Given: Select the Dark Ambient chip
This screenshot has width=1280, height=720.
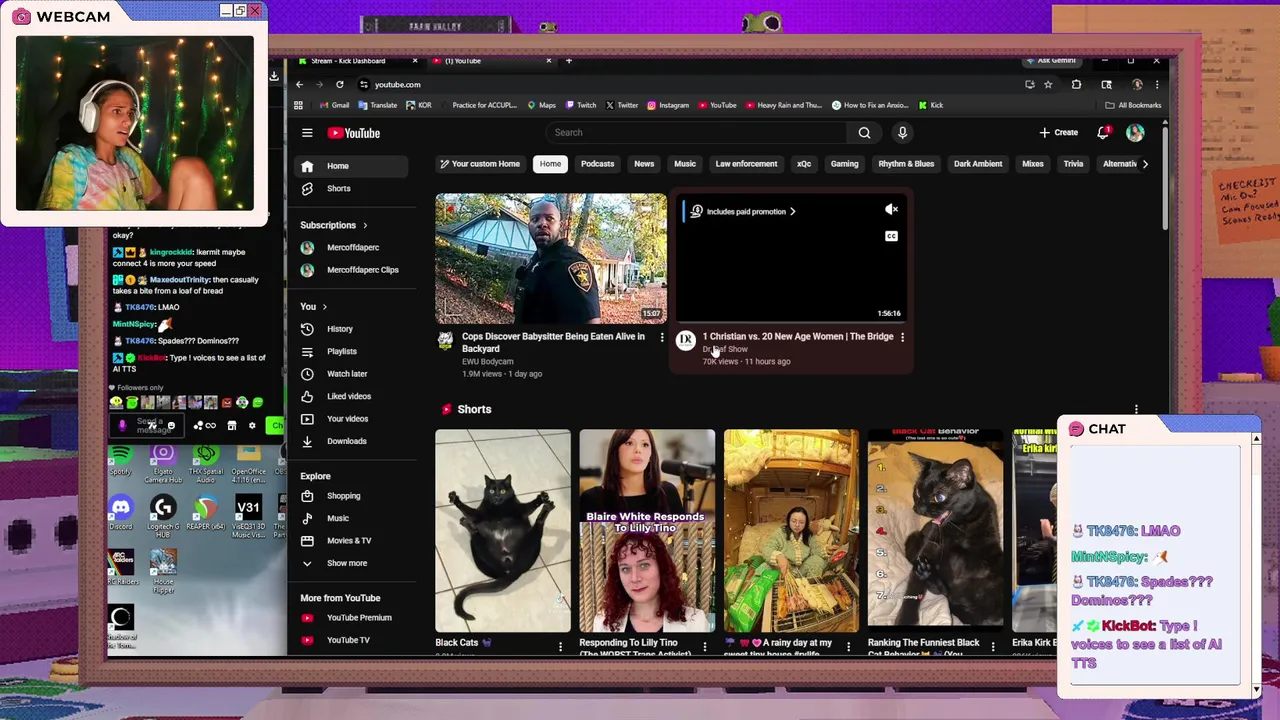Looking at the screenshot, I should click(x=978, y=164).
